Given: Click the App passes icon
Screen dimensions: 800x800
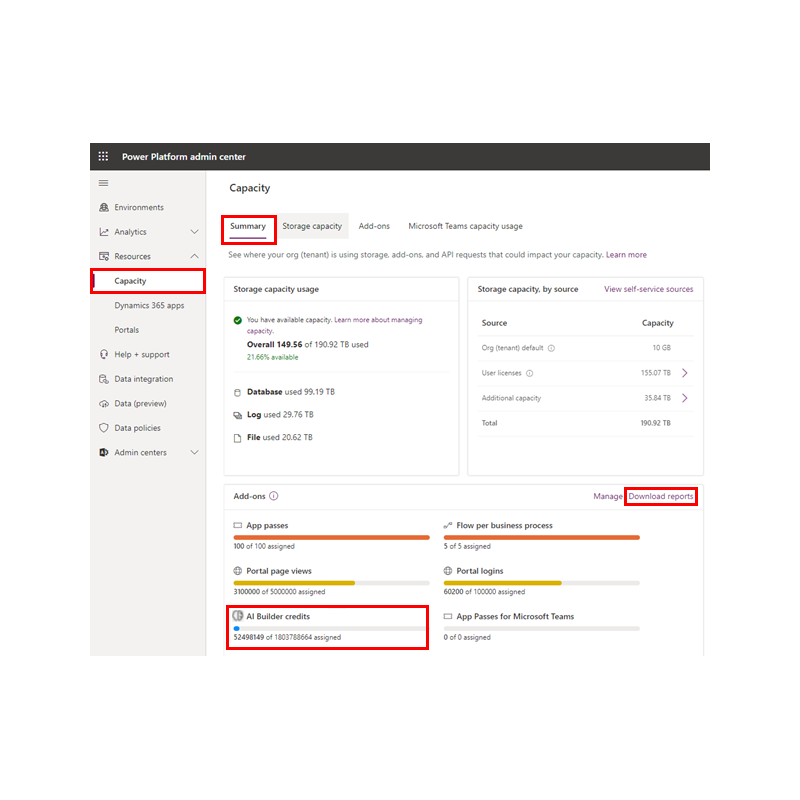Looking at the screenshot, I should pos(238,525).
